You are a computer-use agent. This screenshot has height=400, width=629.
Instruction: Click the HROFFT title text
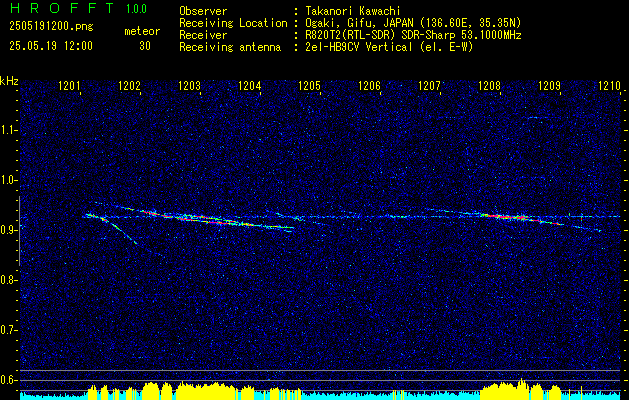(62, 8)
